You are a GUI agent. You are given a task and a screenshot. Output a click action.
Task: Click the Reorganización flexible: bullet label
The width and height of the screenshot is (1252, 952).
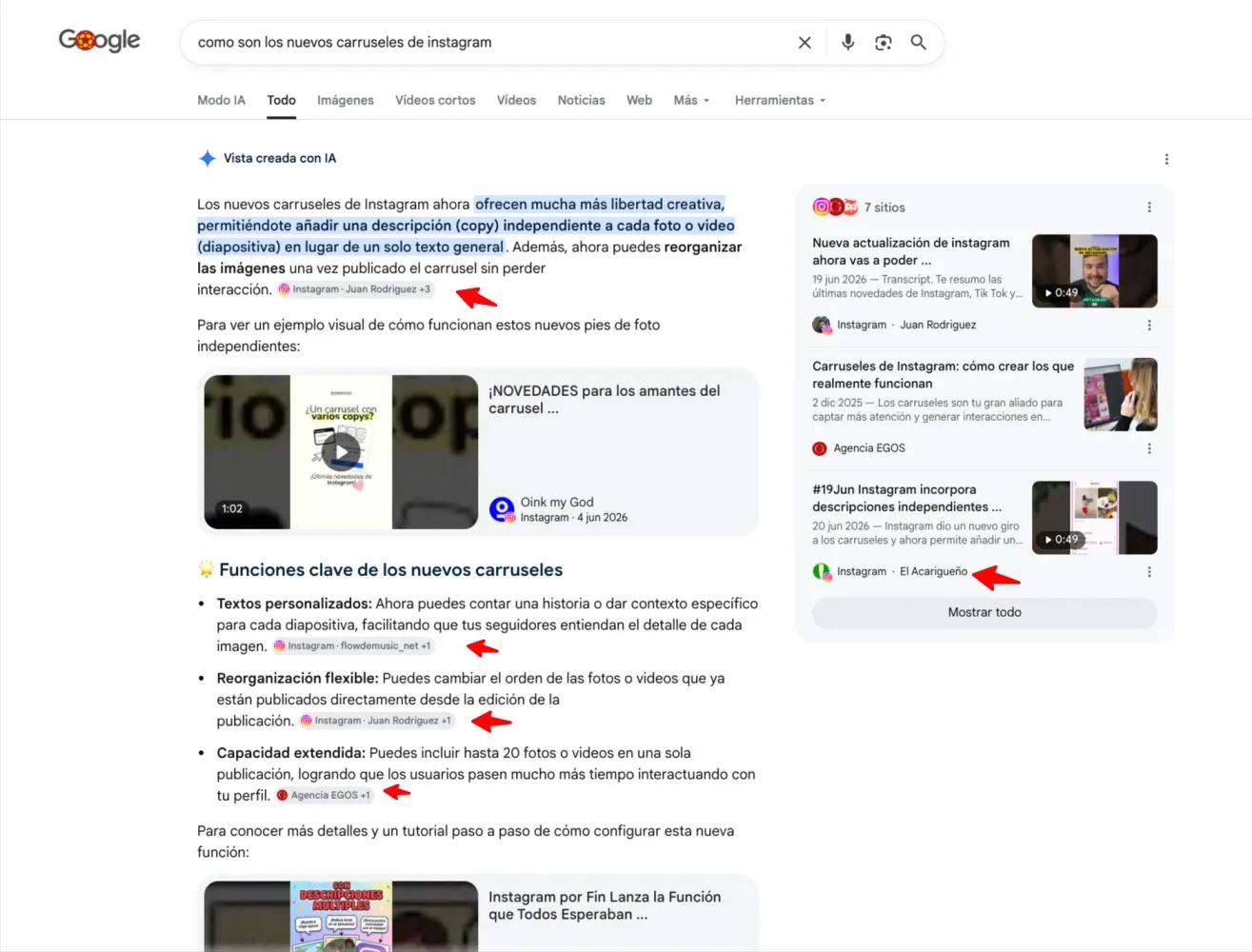coord(298,678)
